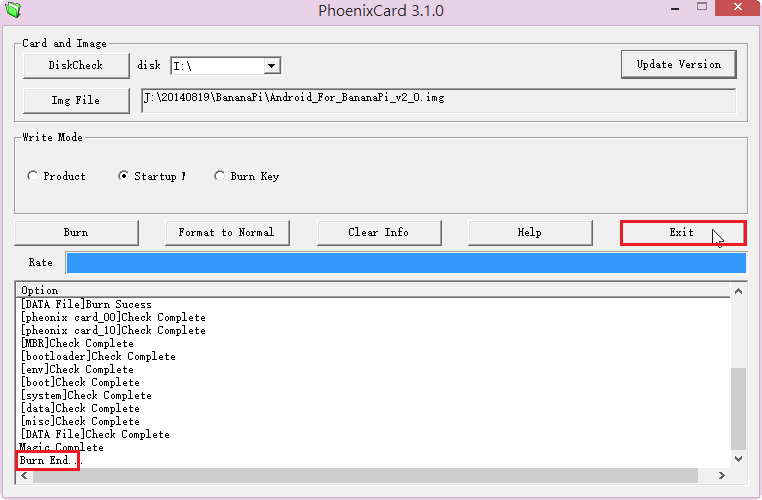Click Format to Normal button
The height and width of the screenshot is (500, 762).
(227, 233)
